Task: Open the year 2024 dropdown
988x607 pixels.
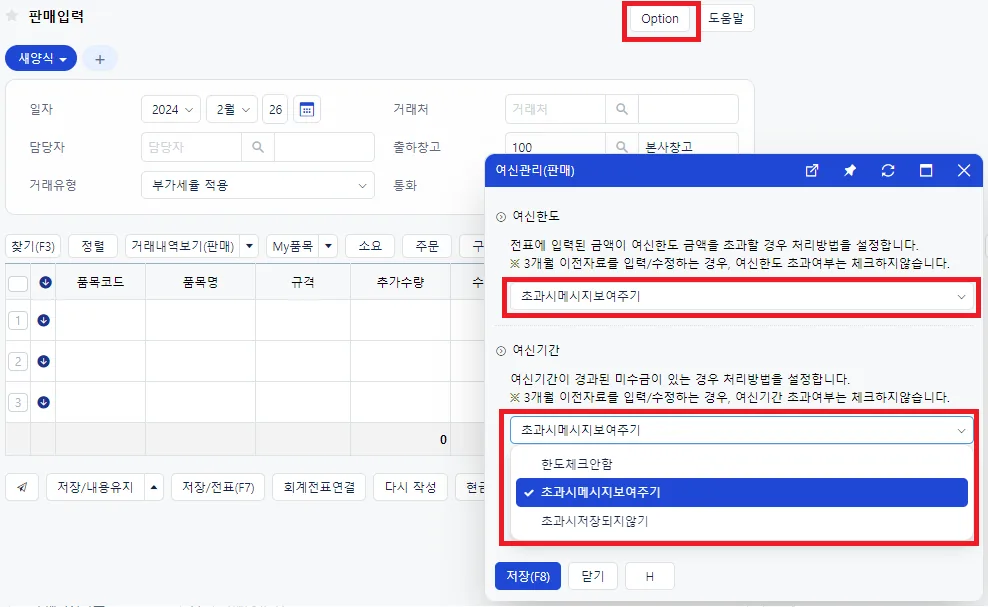Action: click(x=171, y=110)
